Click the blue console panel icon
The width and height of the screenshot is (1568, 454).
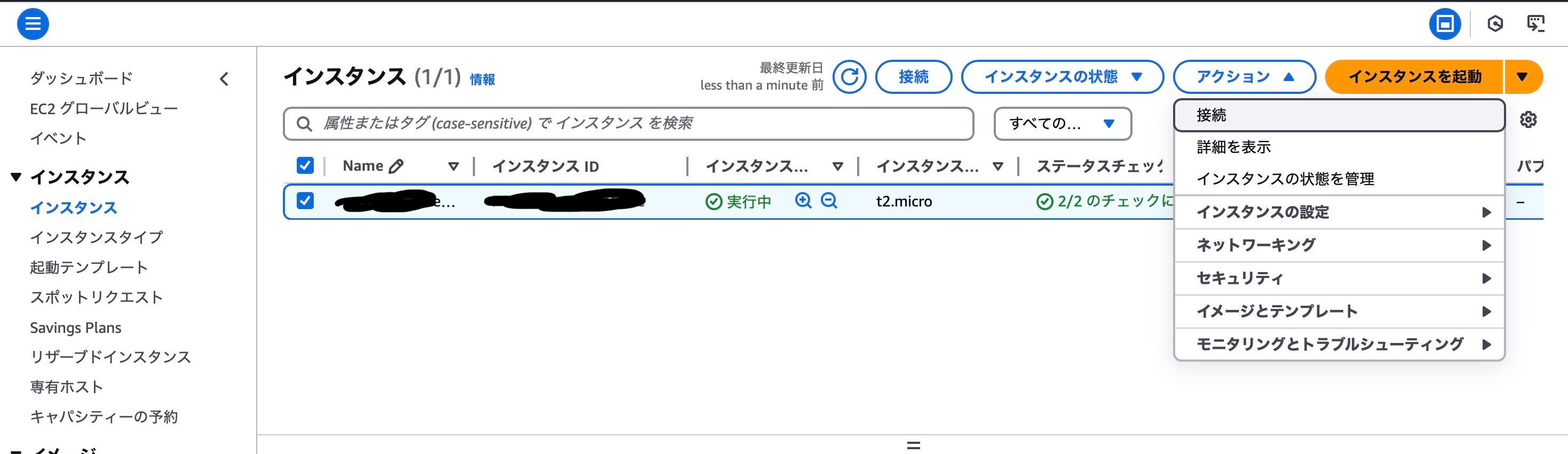(x=1444, y=23)
